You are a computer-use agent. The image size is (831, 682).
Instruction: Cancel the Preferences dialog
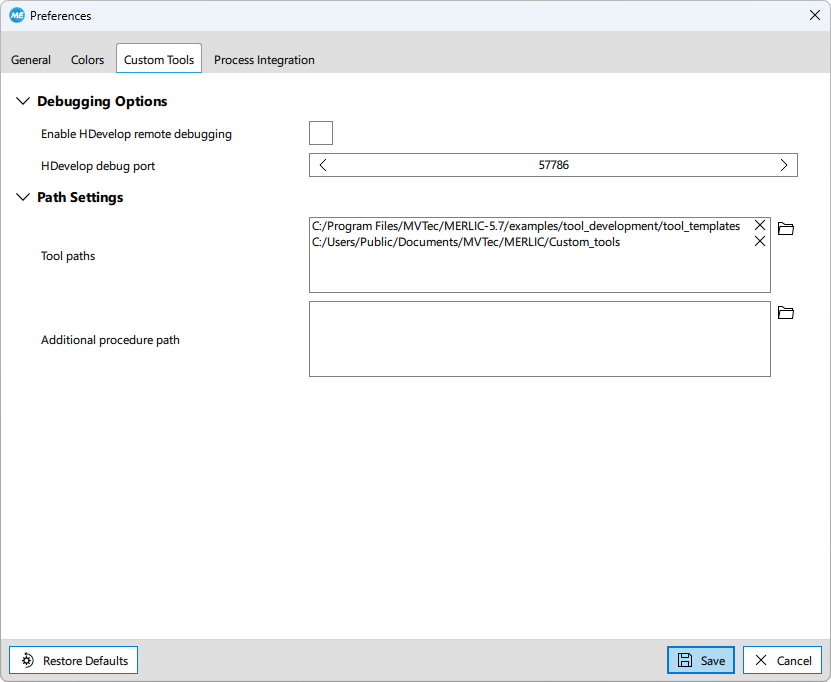(783, 660)
